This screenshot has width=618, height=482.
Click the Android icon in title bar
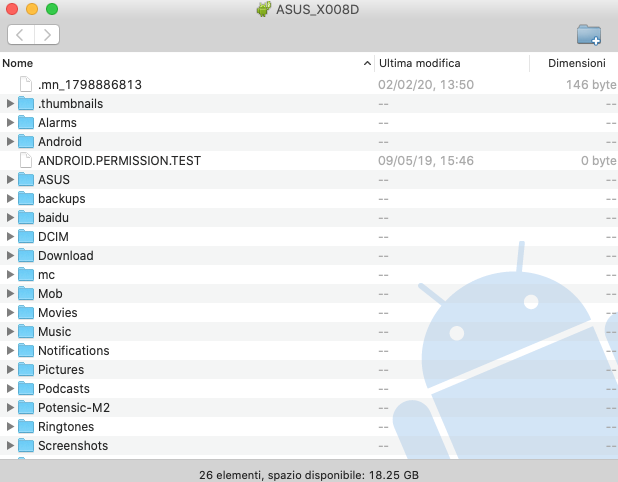[264, 9]
